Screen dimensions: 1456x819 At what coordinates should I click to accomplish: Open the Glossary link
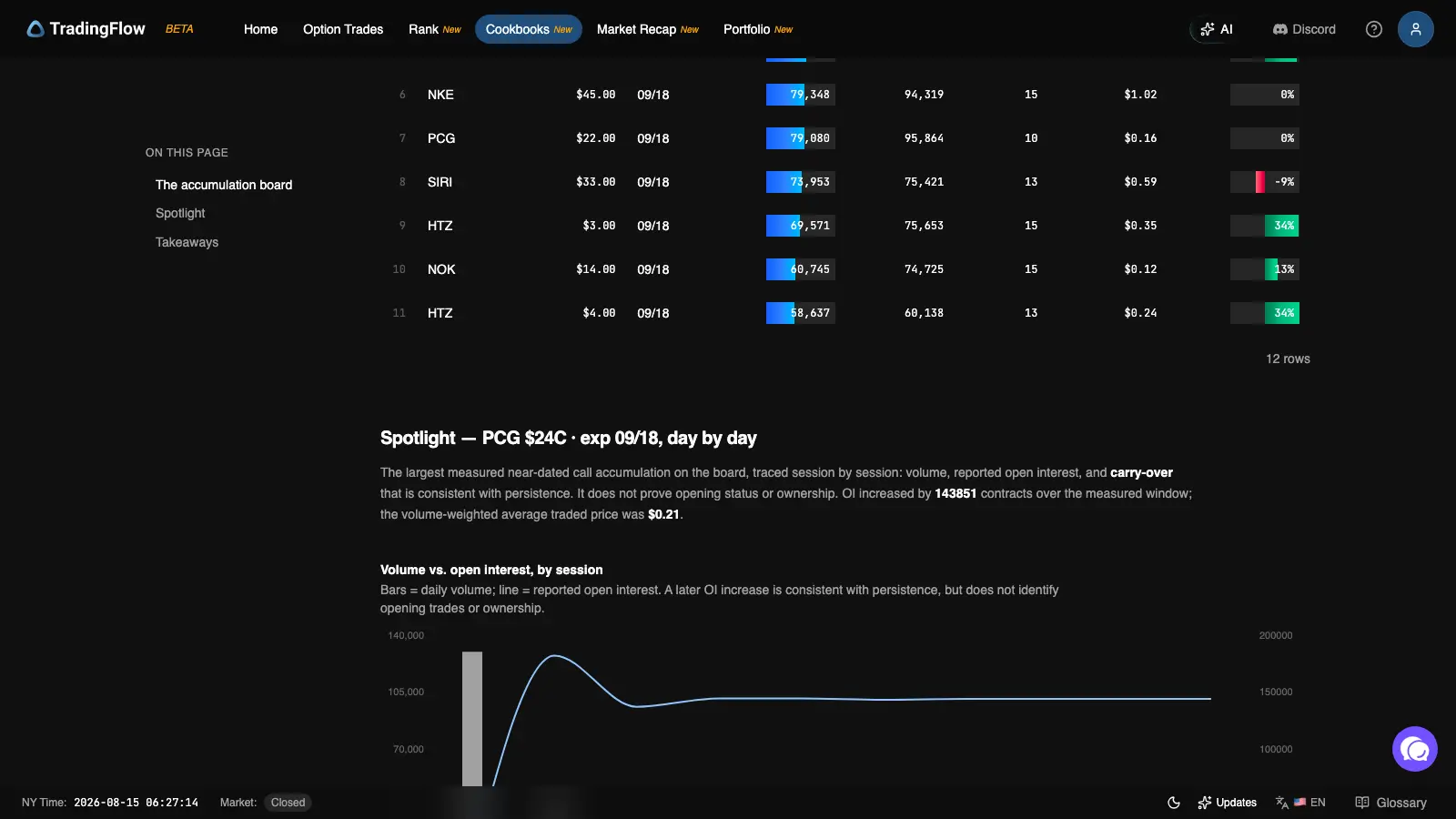1390,803
